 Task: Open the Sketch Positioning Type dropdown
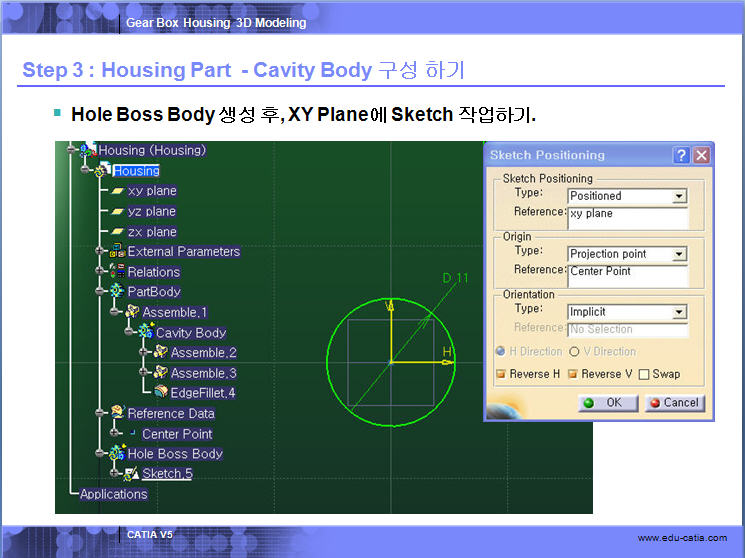click(x=680, y=197)
